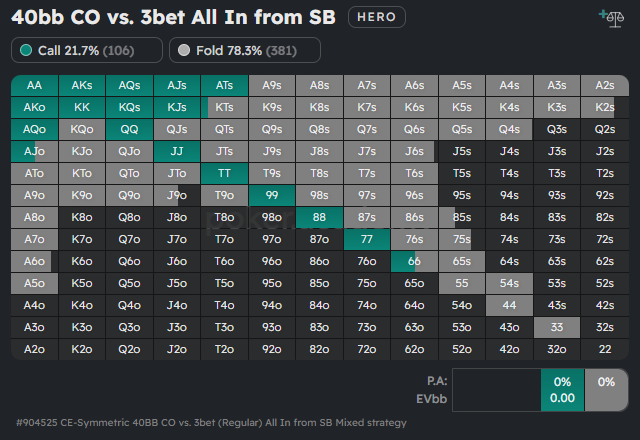Select the AKo hand cell
This screenshot has width=640, height=440.
(x=34, y=107)
